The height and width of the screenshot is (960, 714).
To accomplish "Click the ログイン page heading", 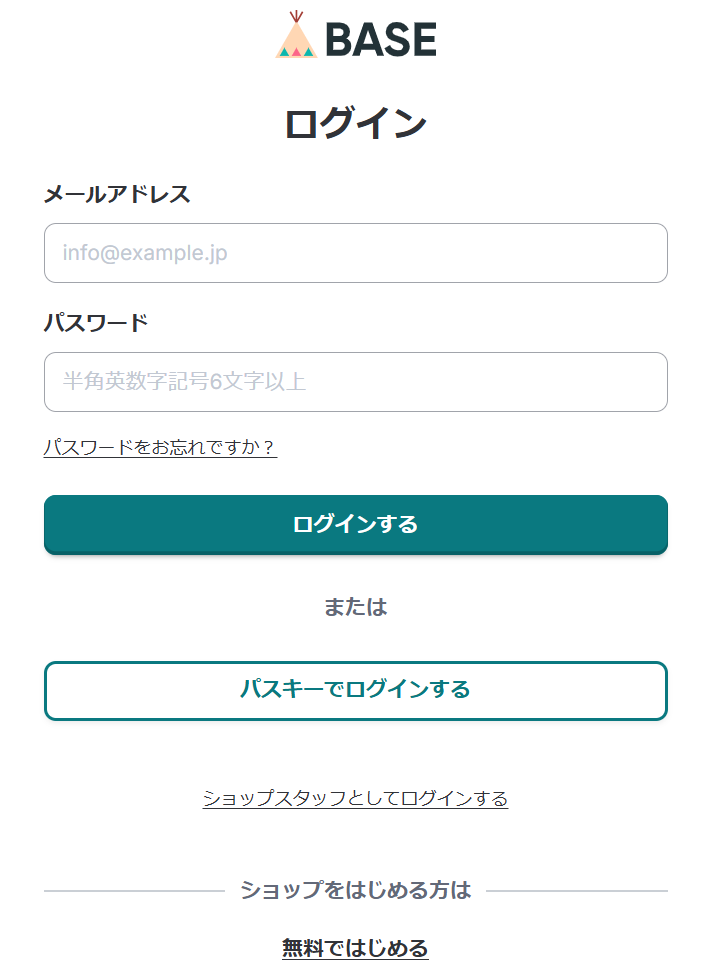I will [356, 125].
